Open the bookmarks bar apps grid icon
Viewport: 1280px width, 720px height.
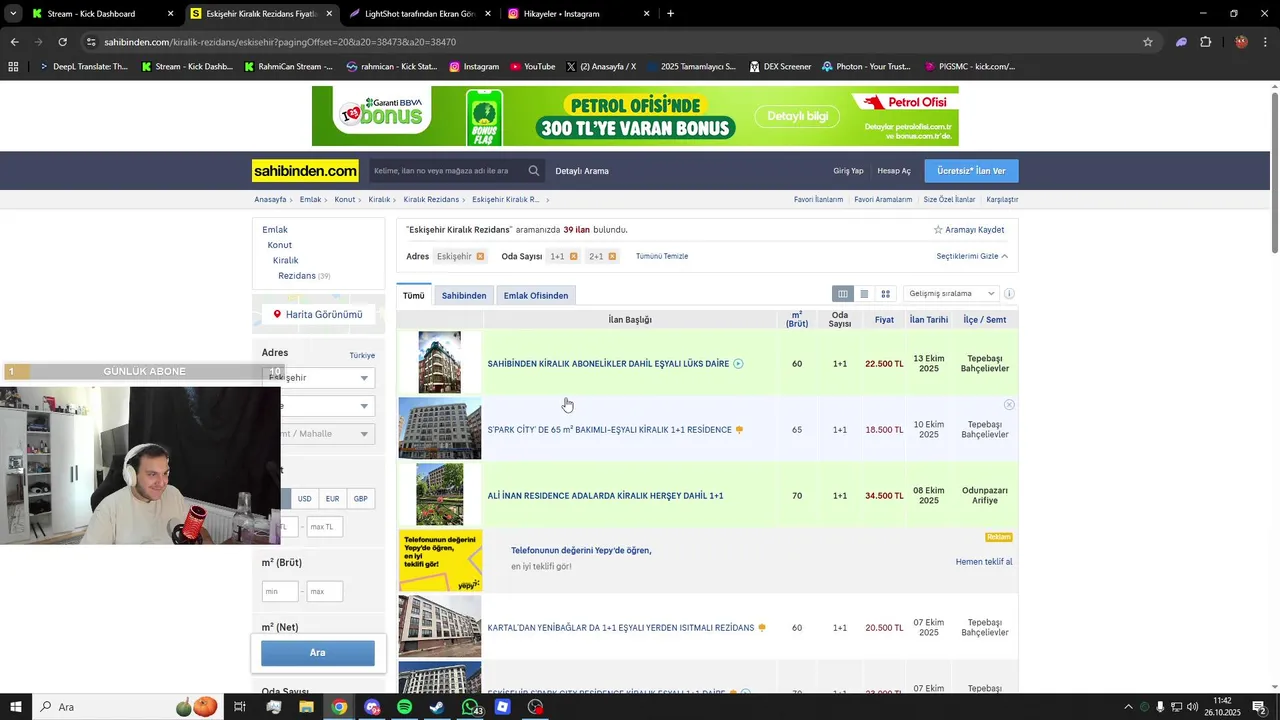click(13, 67)
